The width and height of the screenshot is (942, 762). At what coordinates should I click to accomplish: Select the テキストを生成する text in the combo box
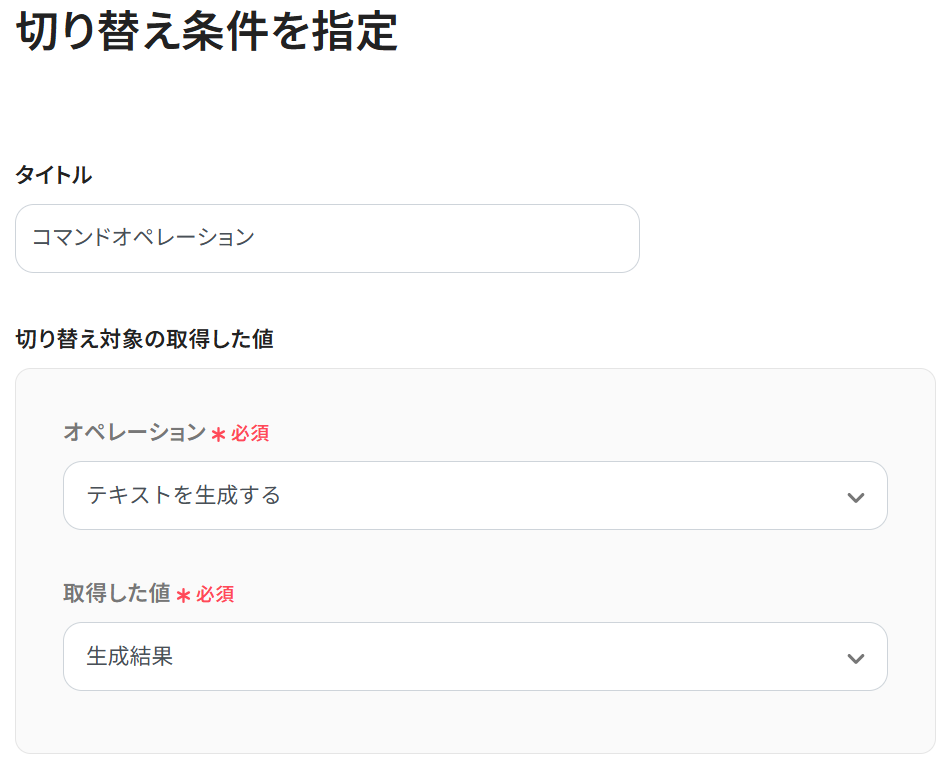184,495
